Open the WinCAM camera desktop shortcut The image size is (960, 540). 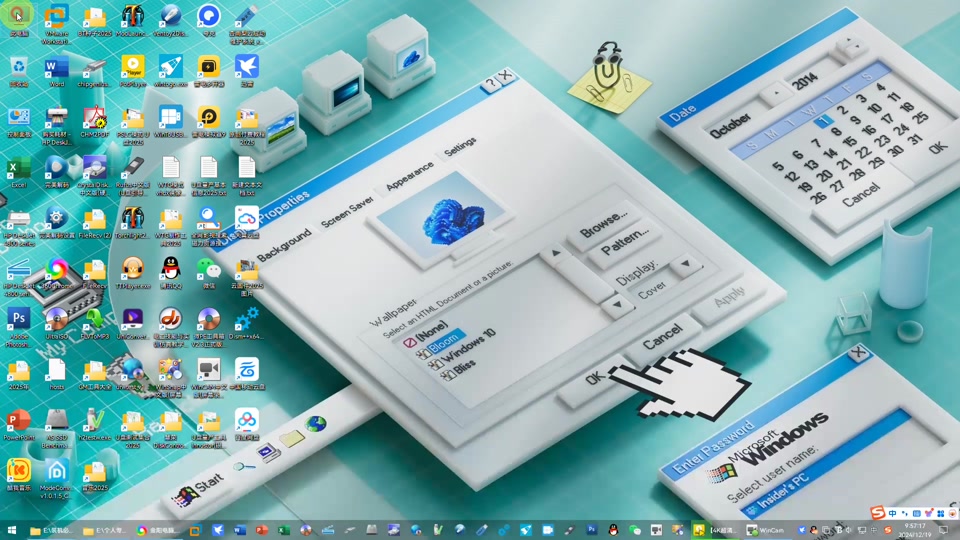click(209, 378)
